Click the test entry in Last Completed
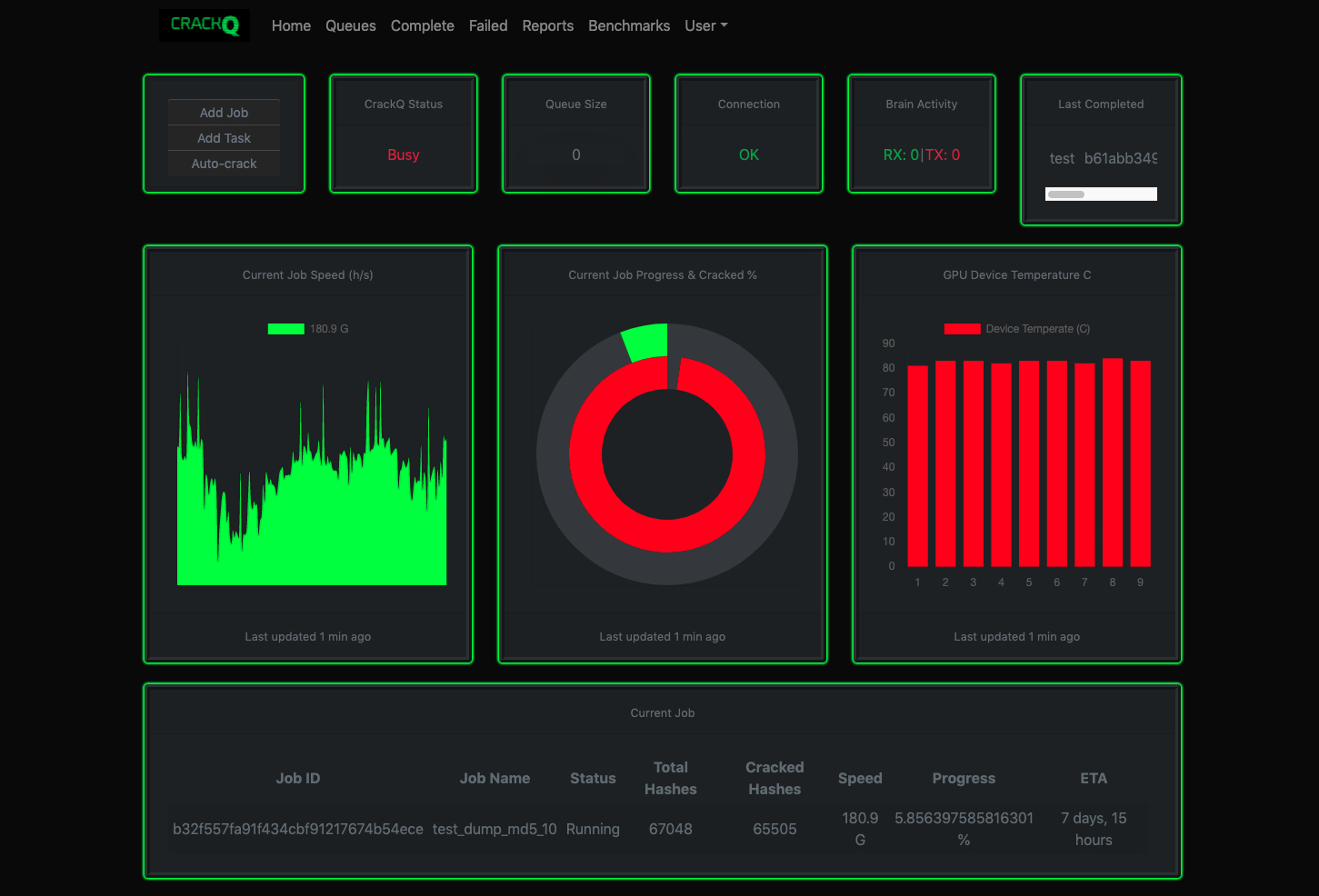This screenshot has width=1319, height=896. 1061,158
